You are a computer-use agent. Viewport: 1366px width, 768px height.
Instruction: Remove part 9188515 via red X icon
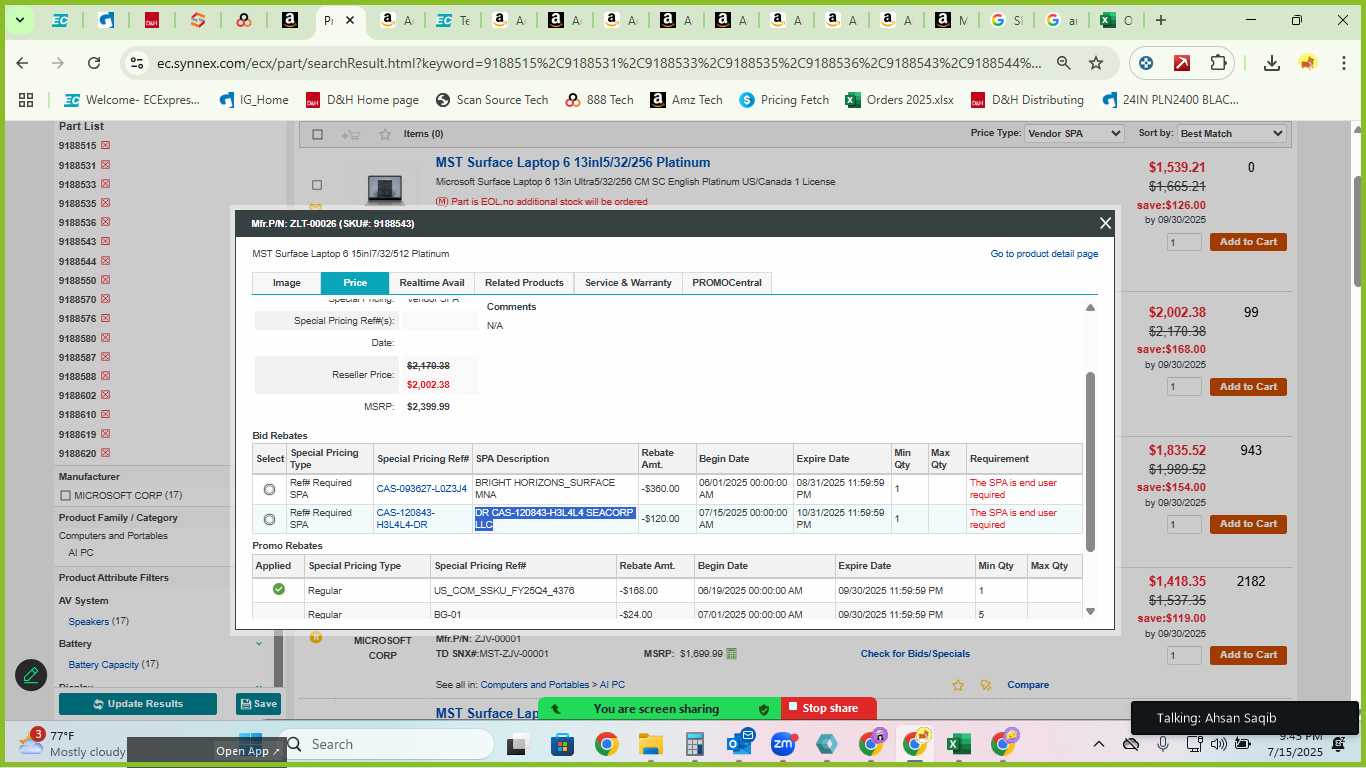[105, 146]
